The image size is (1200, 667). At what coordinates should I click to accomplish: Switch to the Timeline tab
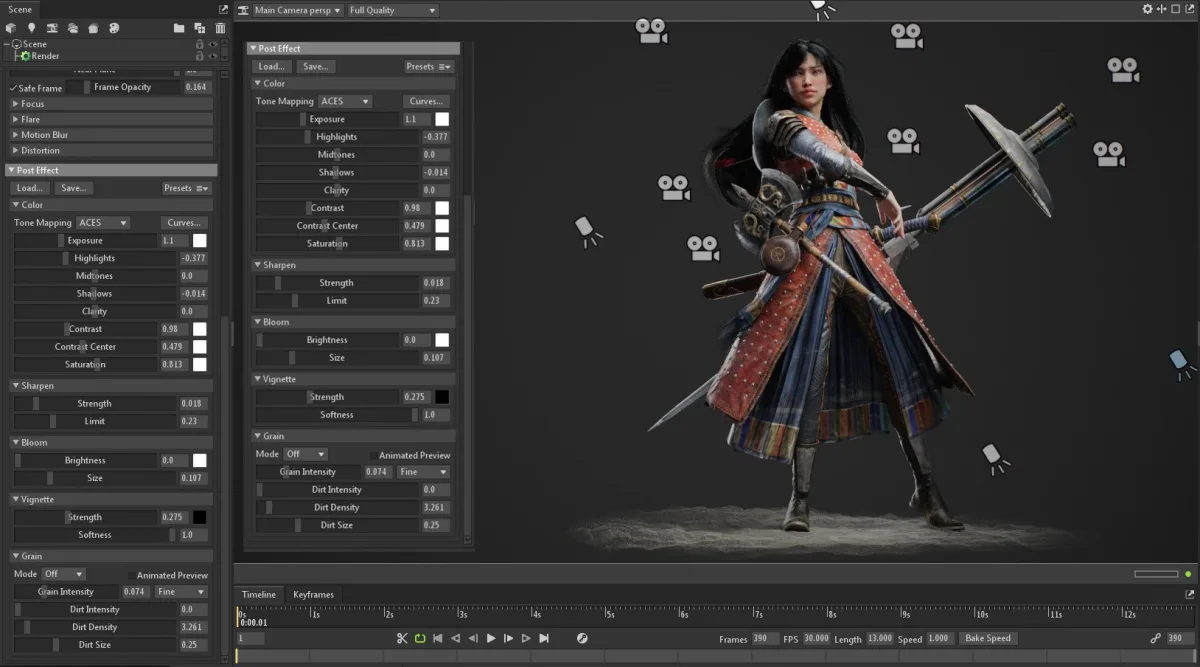(258, 594)
